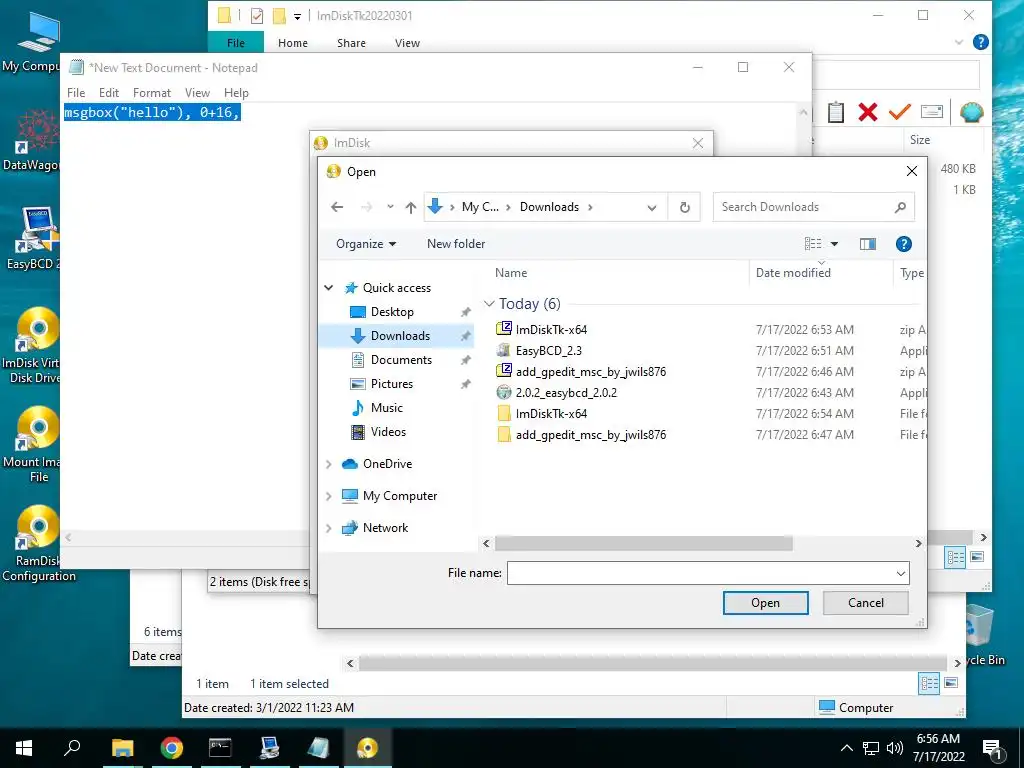Viewport: 1024px width, 768px height.
Task: Go back in the Open dialog
Action: [x=337, y=207]
